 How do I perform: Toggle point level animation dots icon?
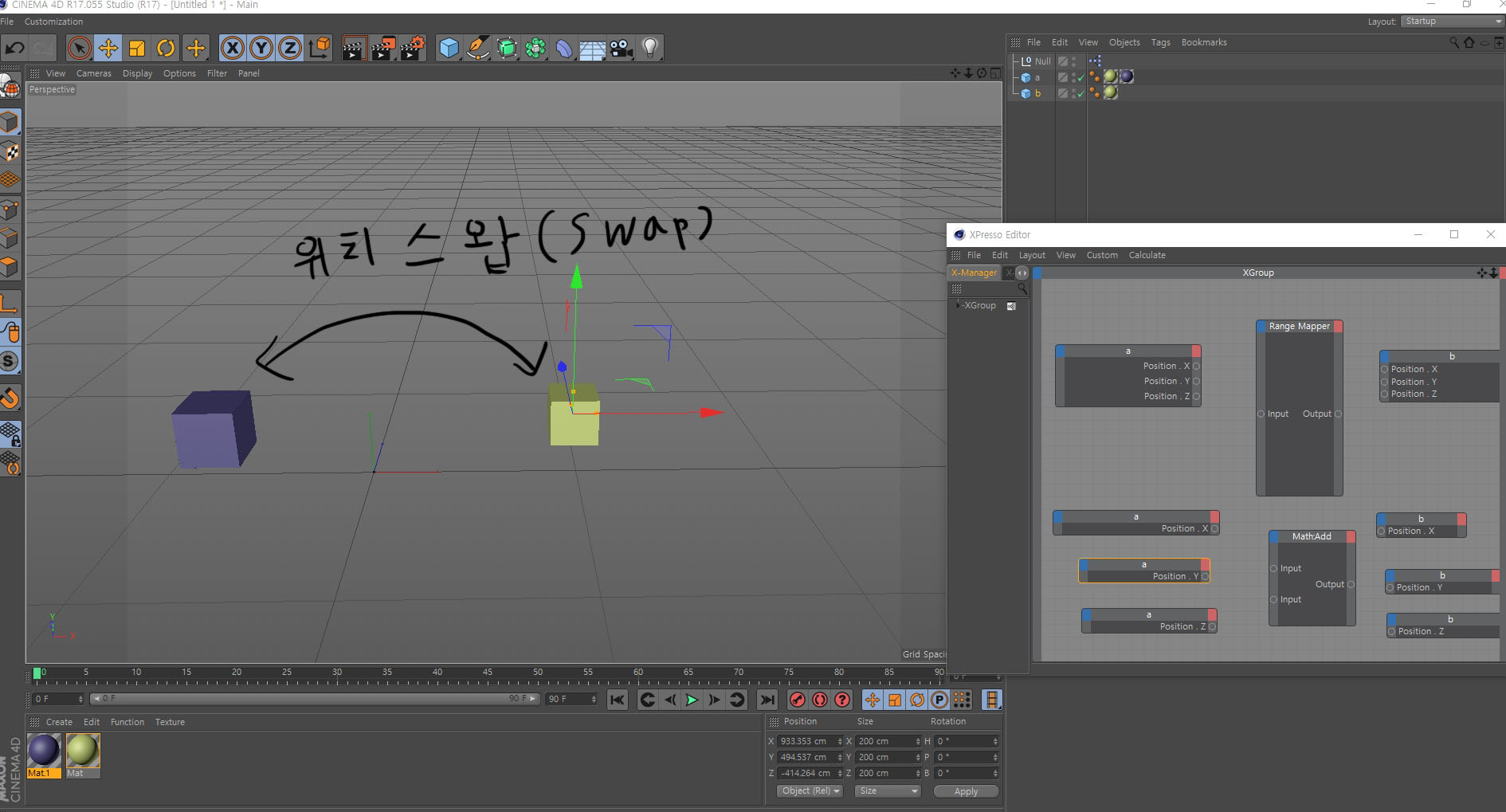click(962, 700)
